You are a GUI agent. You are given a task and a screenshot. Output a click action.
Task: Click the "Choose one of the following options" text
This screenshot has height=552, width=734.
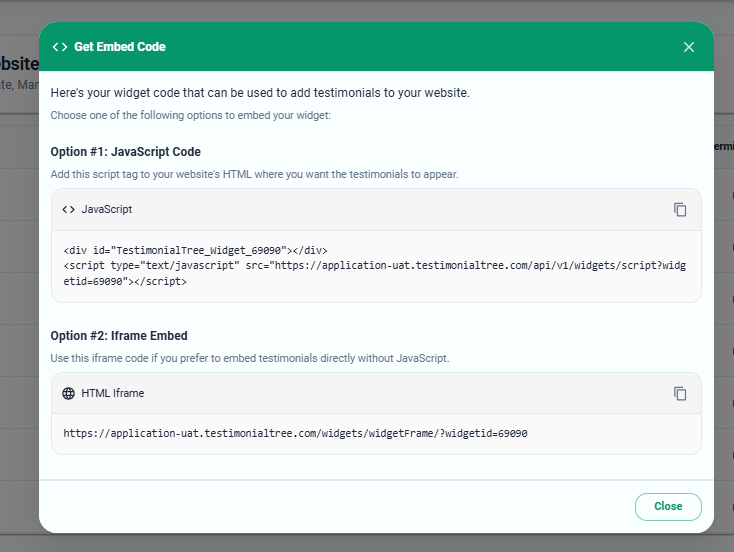[x=191, y=116]
